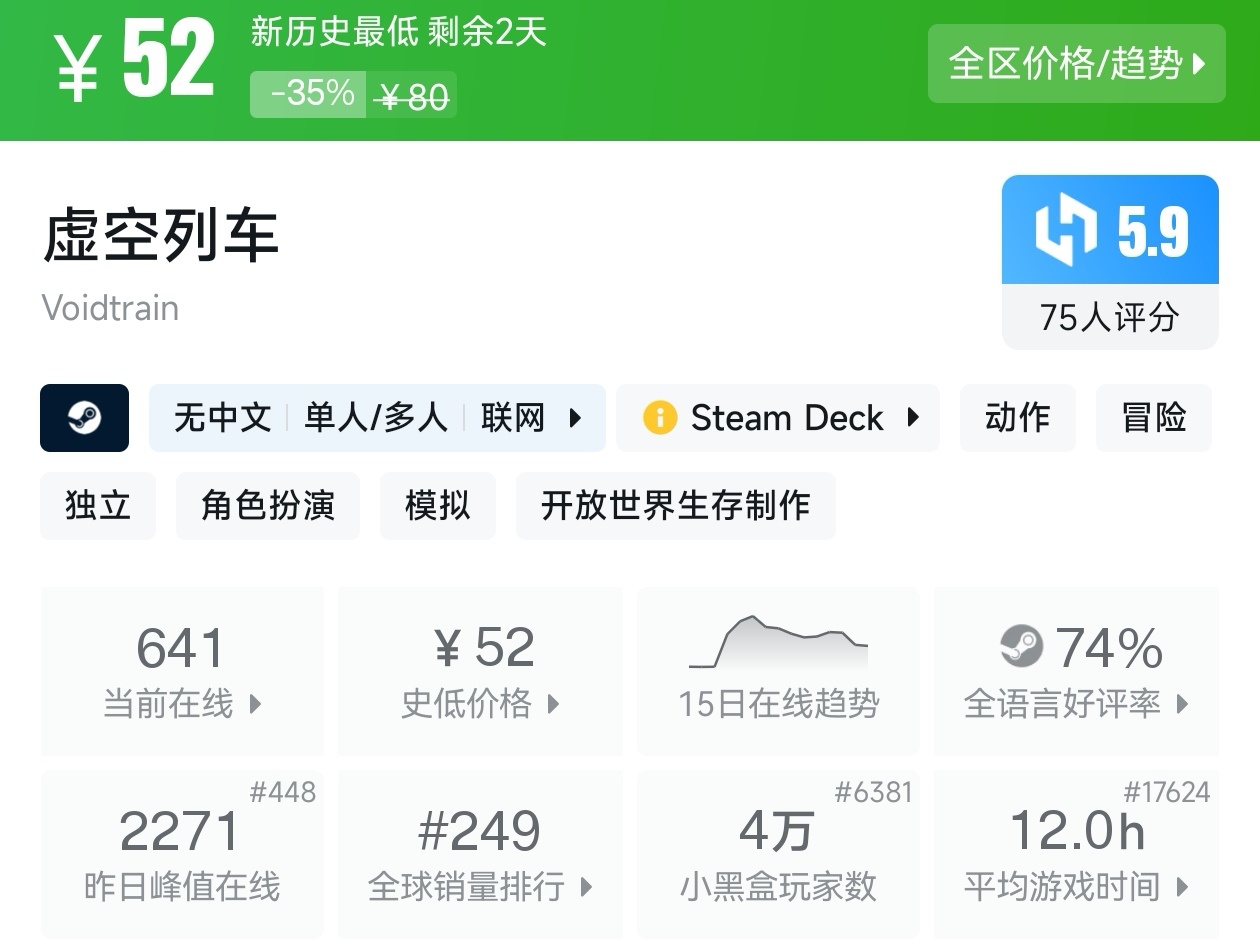Tap the Voidtrain English subtitle

point(110,308)
